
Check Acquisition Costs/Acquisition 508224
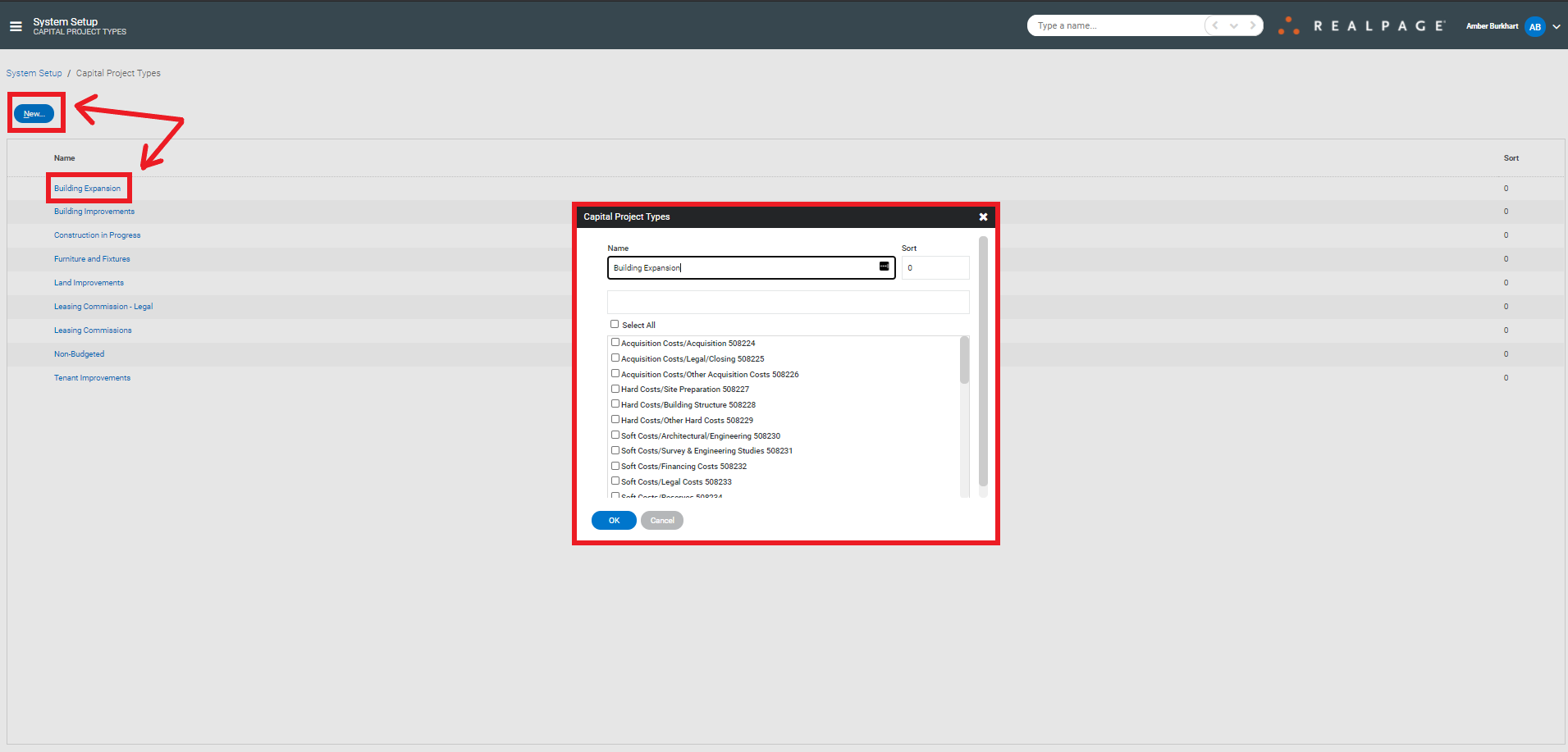[615, 342]
